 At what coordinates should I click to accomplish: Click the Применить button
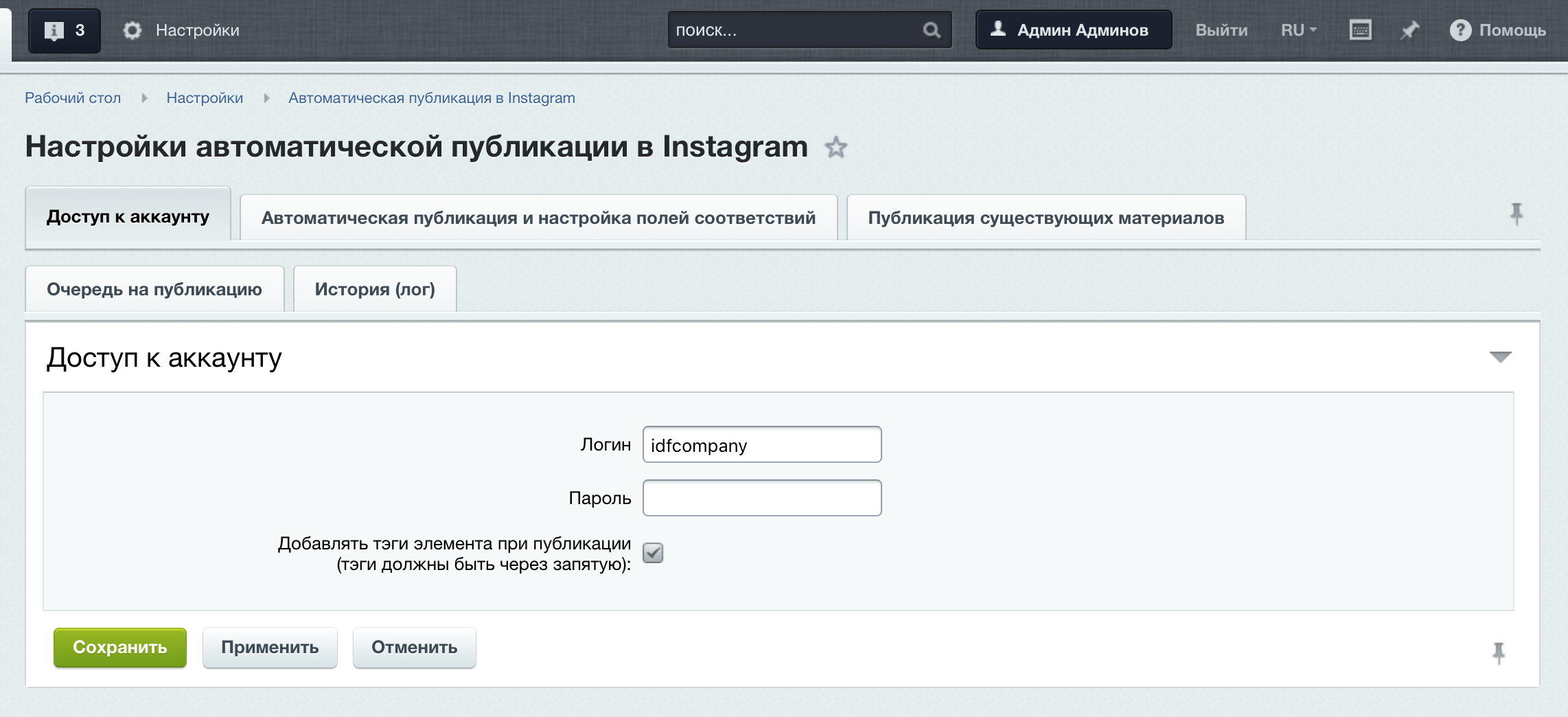270,648
